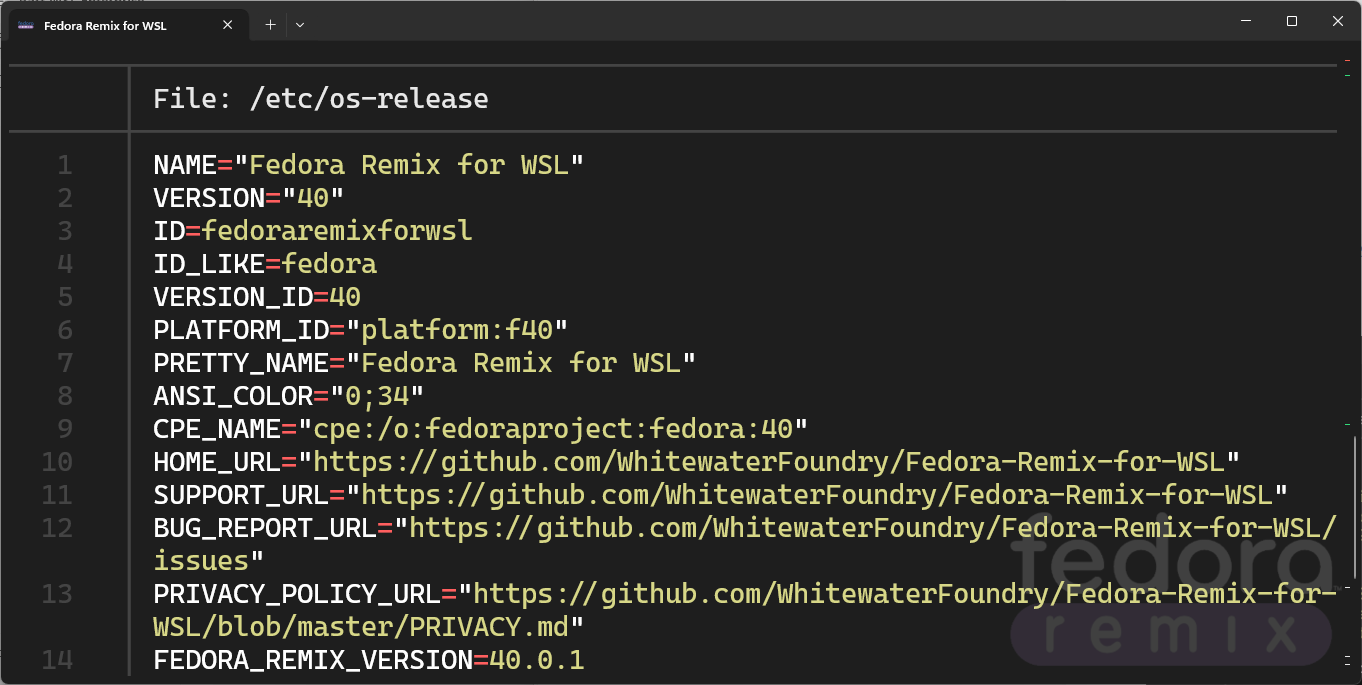Click VERSION_ID=40 on line 5

coord(256,296)
